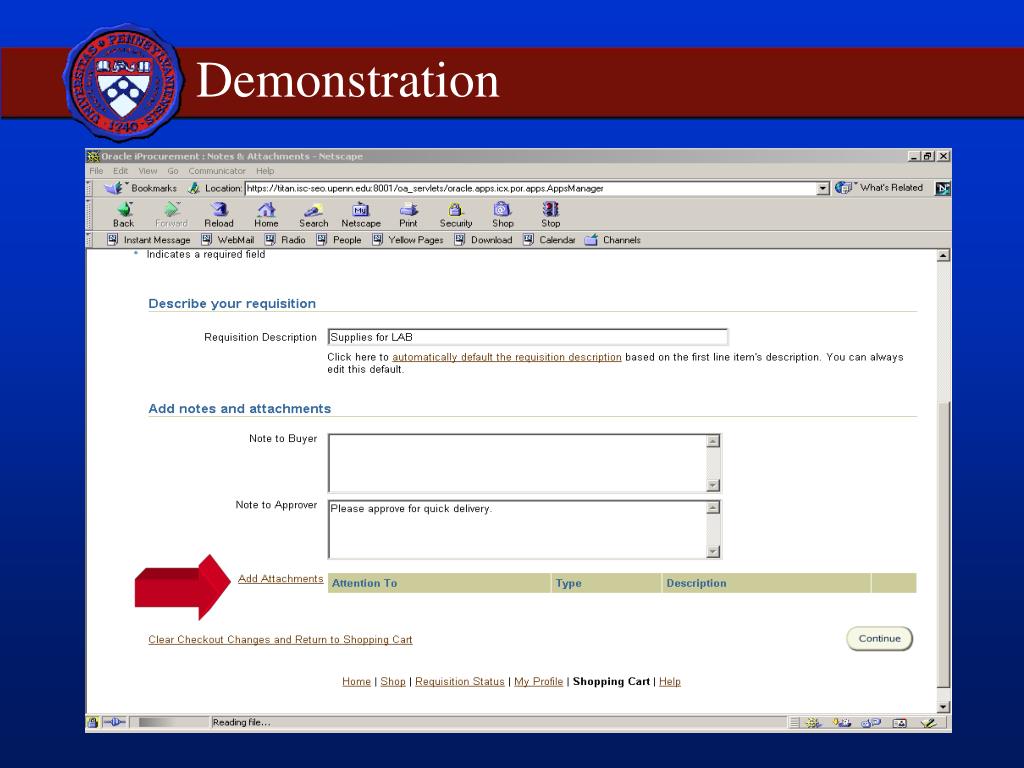This screenshot has height=768, width=1024.
Task: Click the Add Attachments link
Action: [x=281, y=579]
